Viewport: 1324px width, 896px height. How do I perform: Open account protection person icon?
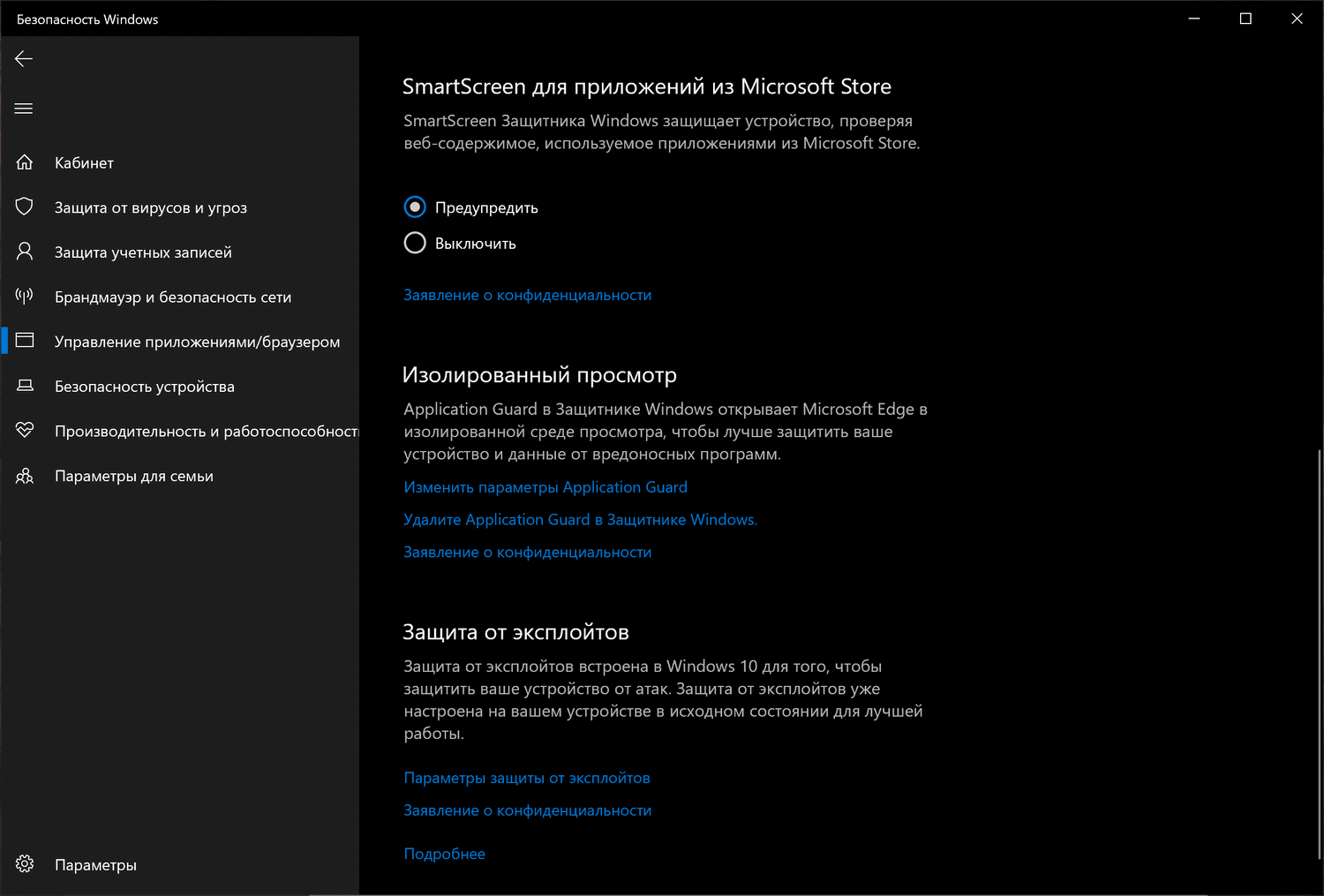coord(25,252)
